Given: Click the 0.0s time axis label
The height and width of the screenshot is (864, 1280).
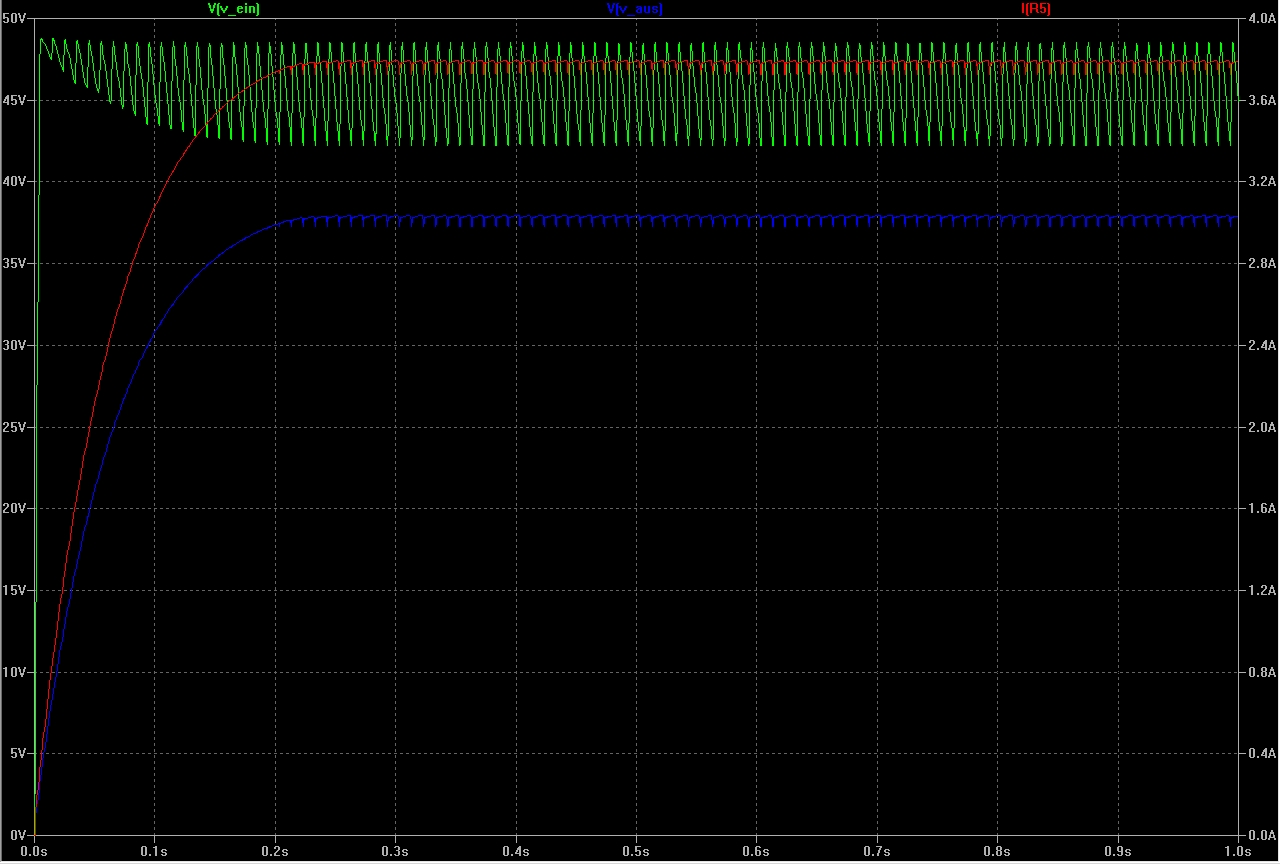Looking at the screenshot, I should tap(35, 852).
